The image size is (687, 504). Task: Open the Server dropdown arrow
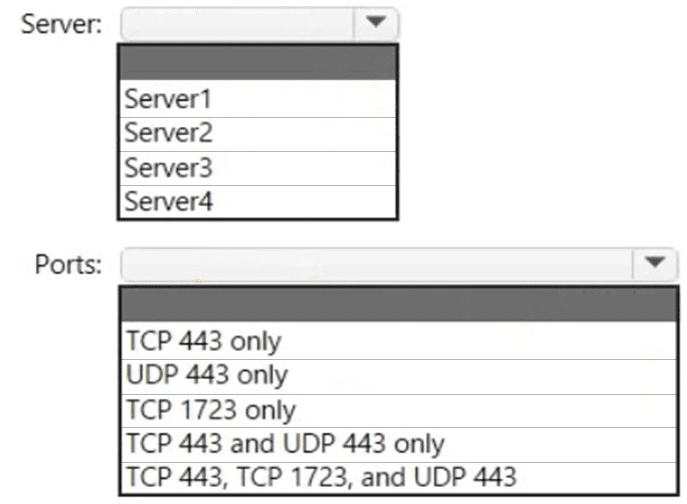tap(376, 23)
